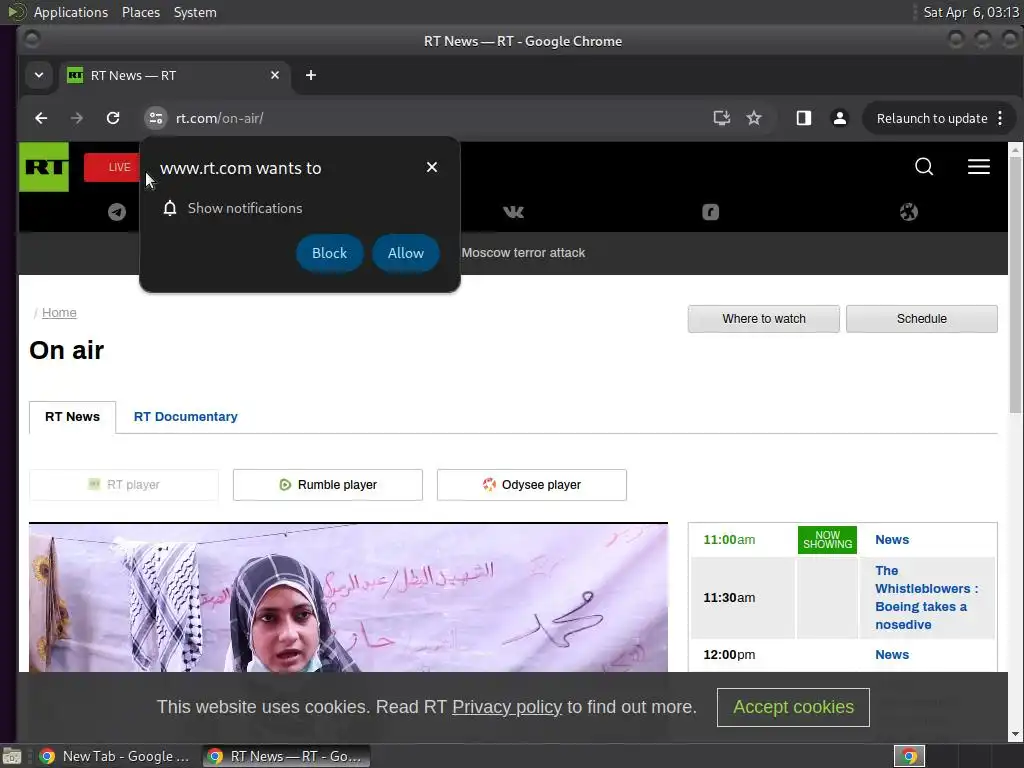This screenshot has width=1024, height=768.
Task: Expand the tab search dropdown arrow
Action: click(x=39, y=75)
